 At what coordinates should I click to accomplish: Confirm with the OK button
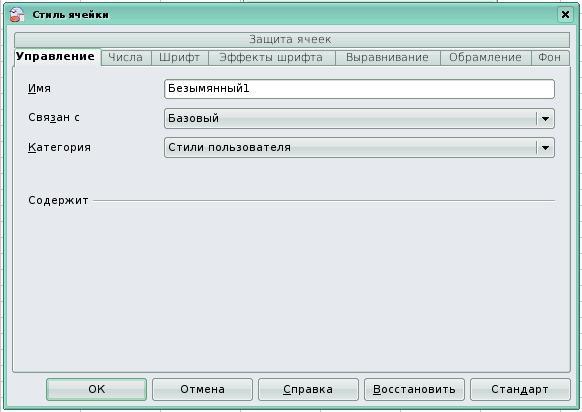[97, 389]
